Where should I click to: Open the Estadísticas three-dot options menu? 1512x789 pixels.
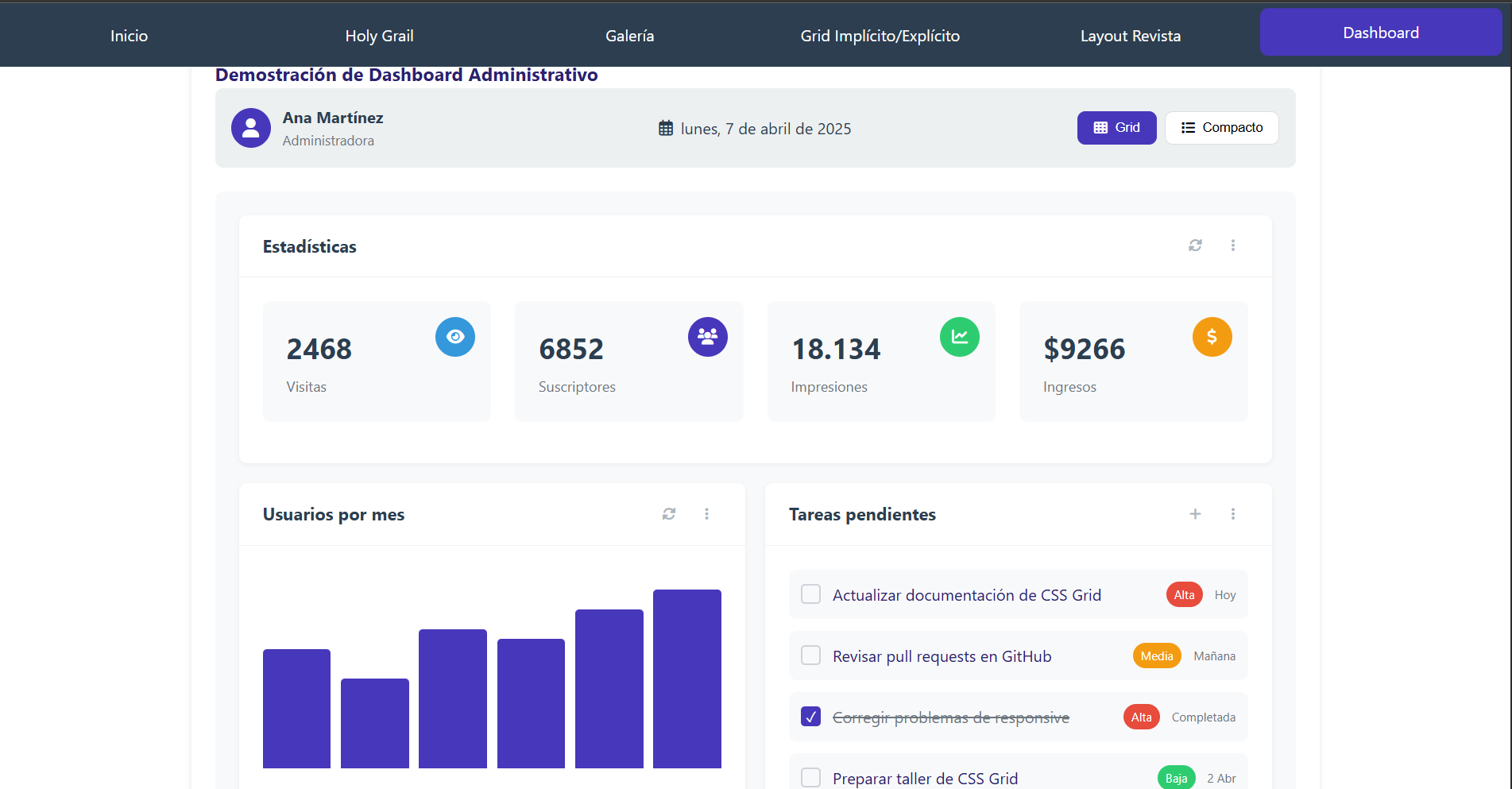coord(1233,246)
